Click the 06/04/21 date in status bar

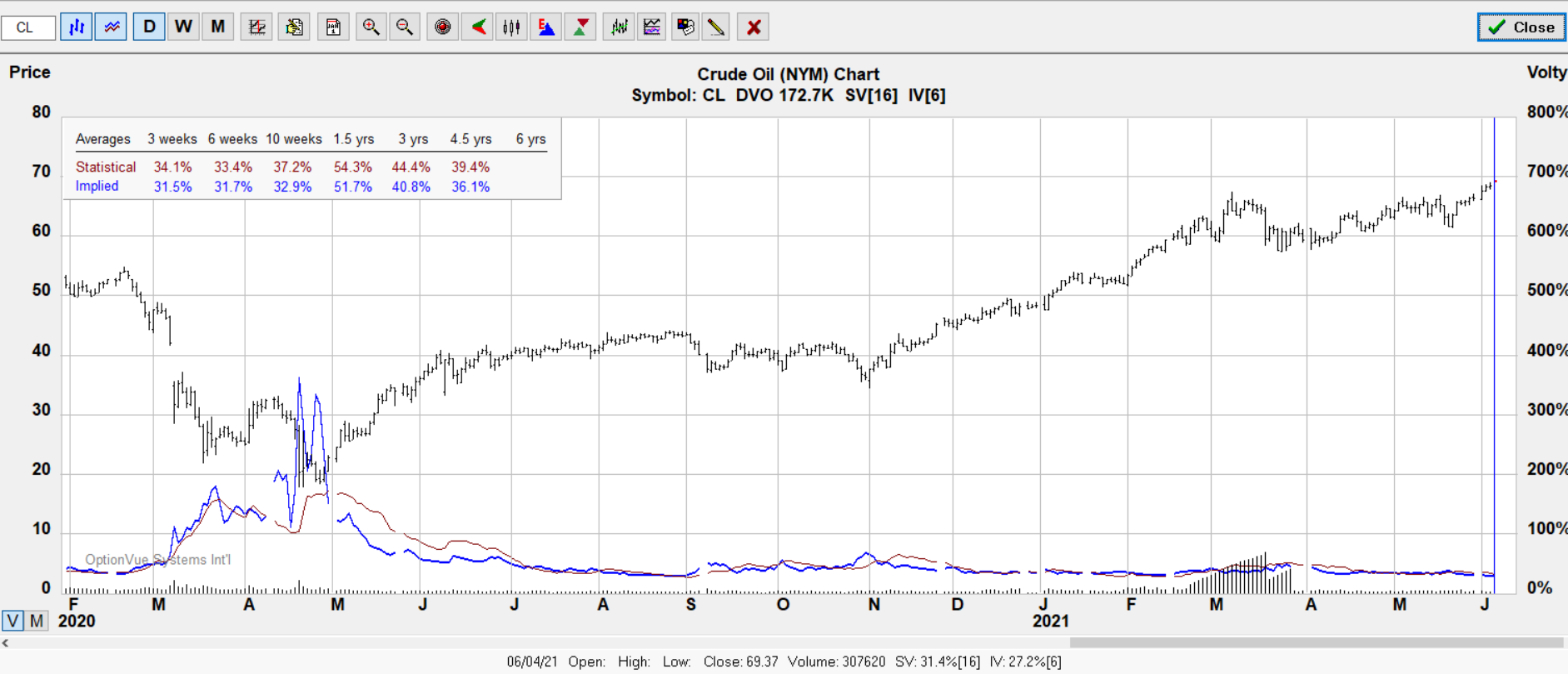[532, 662]
